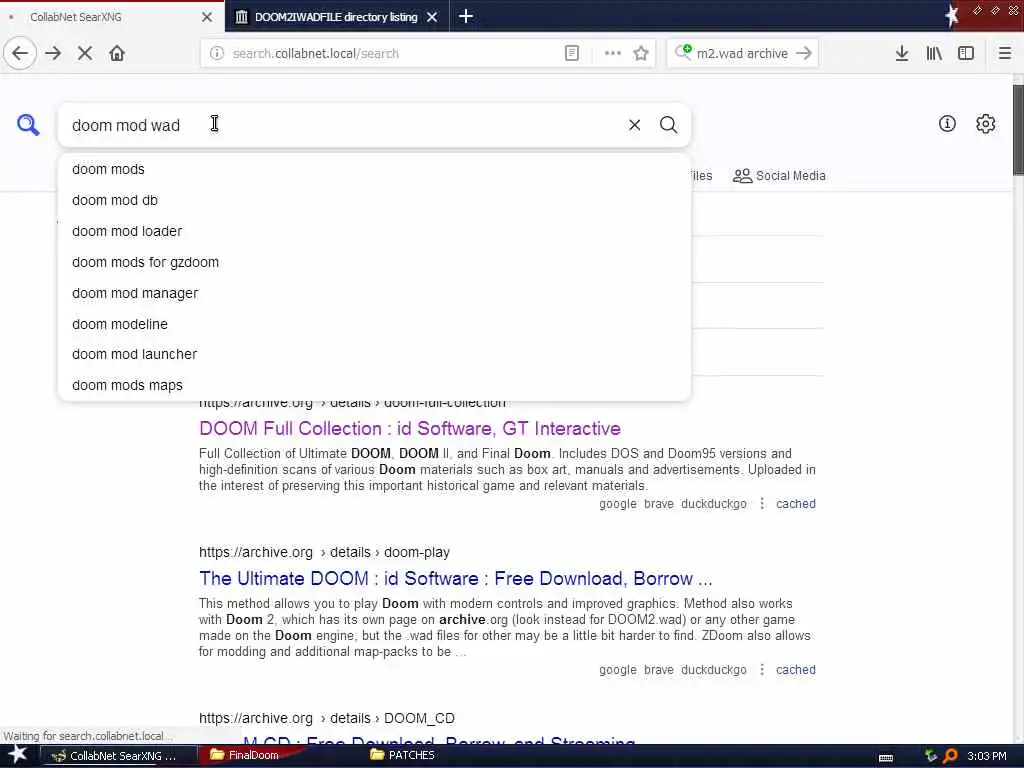Submit browser search with arrow button
Viewport: 1024px width, 768px height.
(804, 54)
